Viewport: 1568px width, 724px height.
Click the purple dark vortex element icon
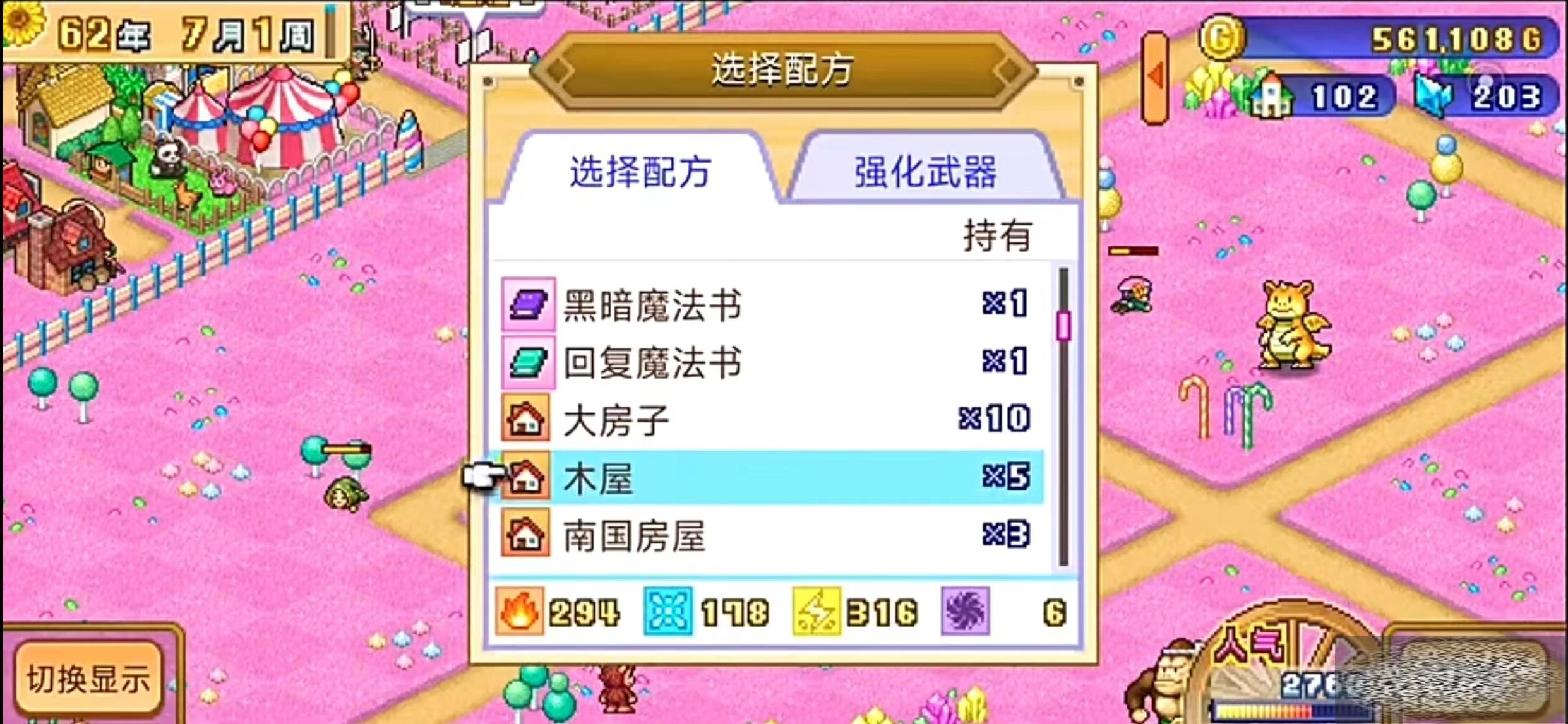[965, 611]
